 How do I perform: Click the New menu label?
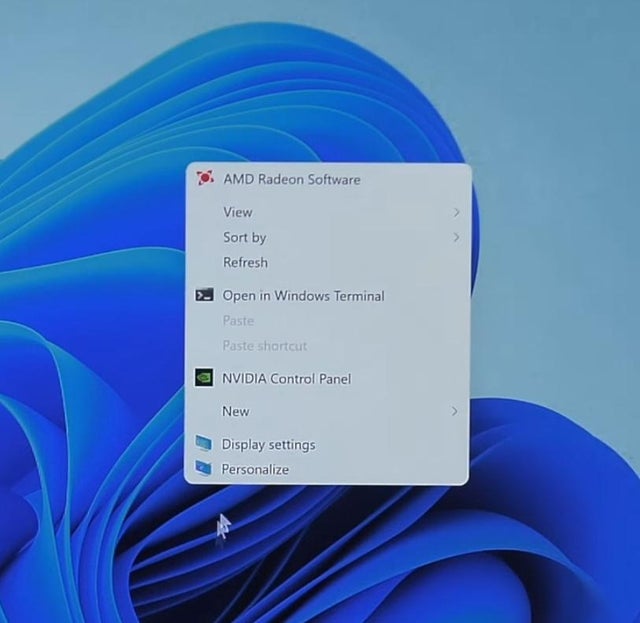236,411
